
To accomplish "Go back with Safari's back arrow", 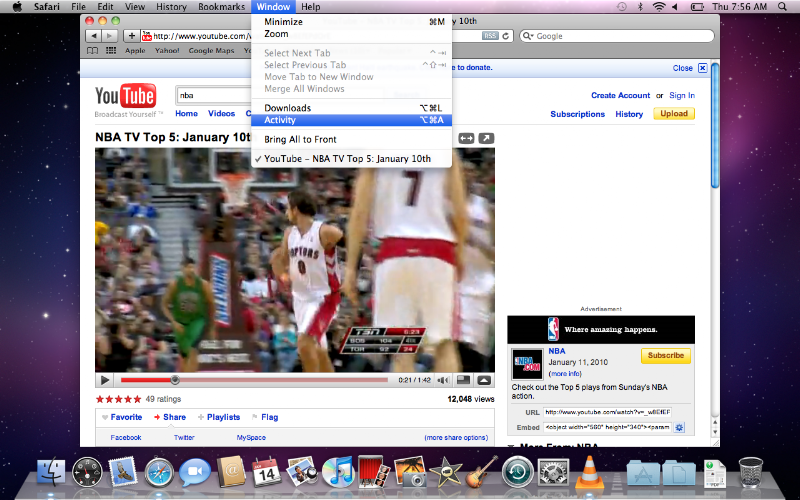I will [x=93, y=36].
